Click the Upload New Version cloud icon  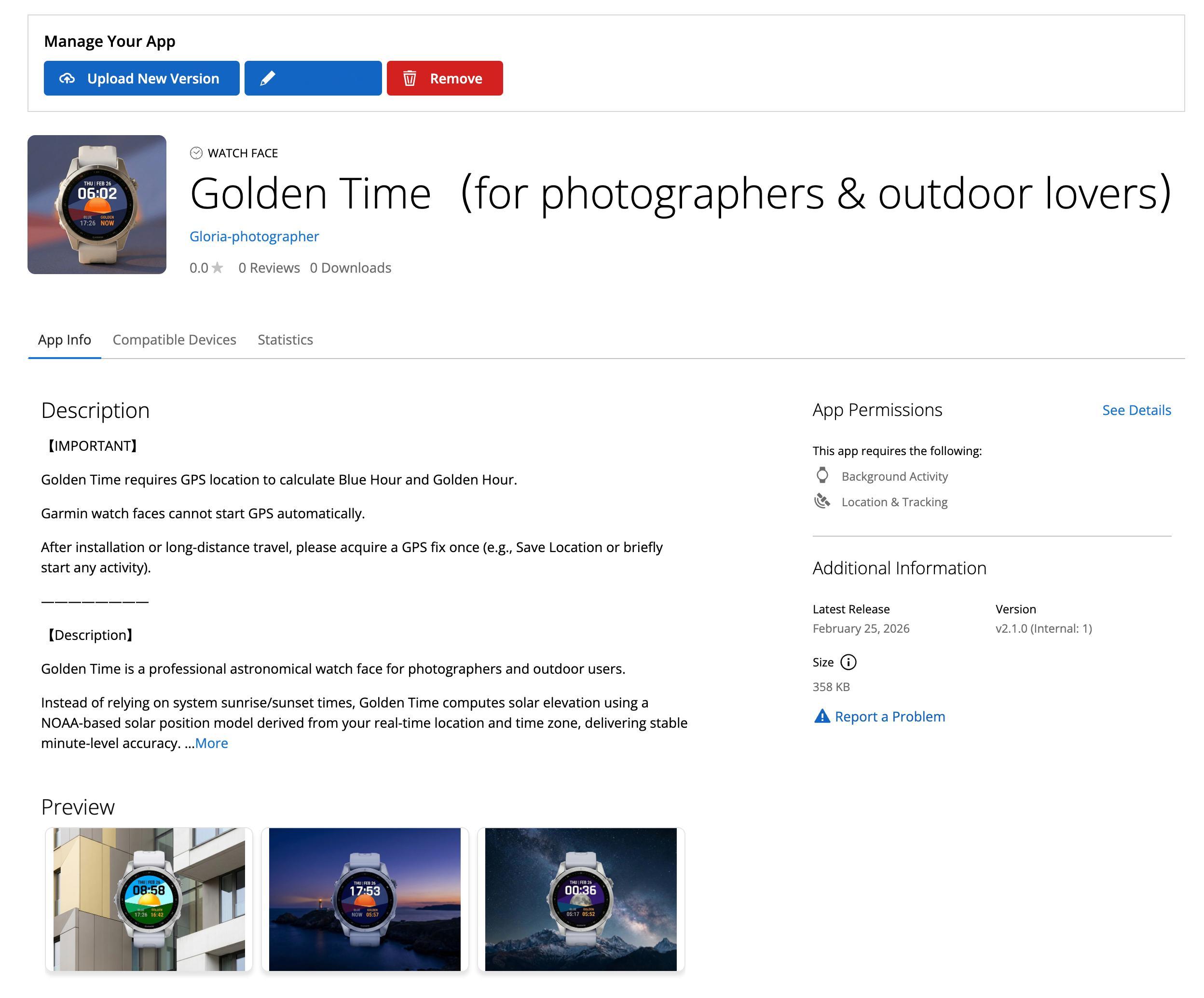67,79
